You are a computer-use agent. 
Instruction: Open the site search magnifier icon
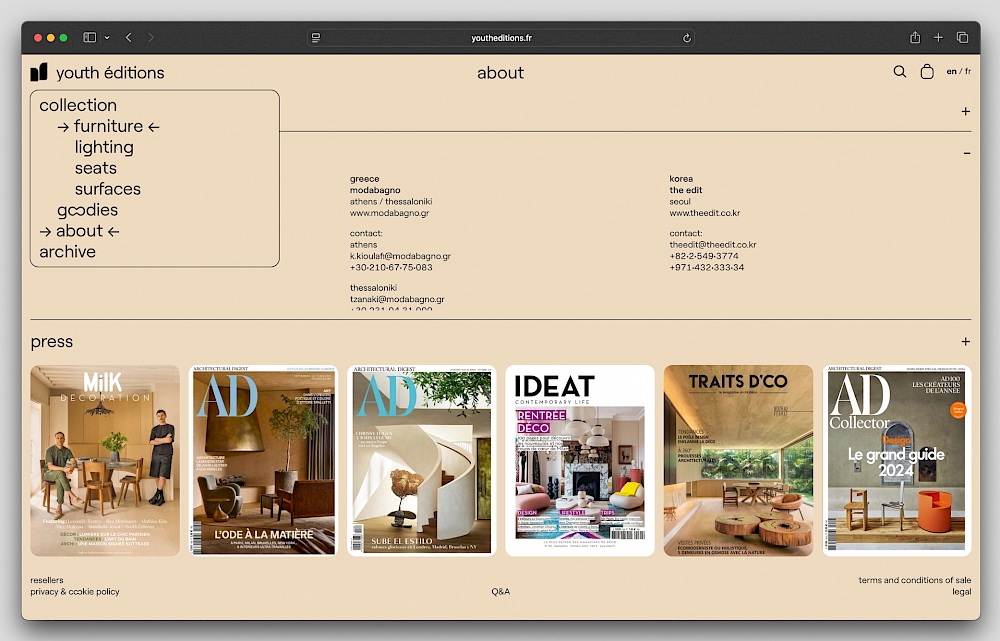899,72
